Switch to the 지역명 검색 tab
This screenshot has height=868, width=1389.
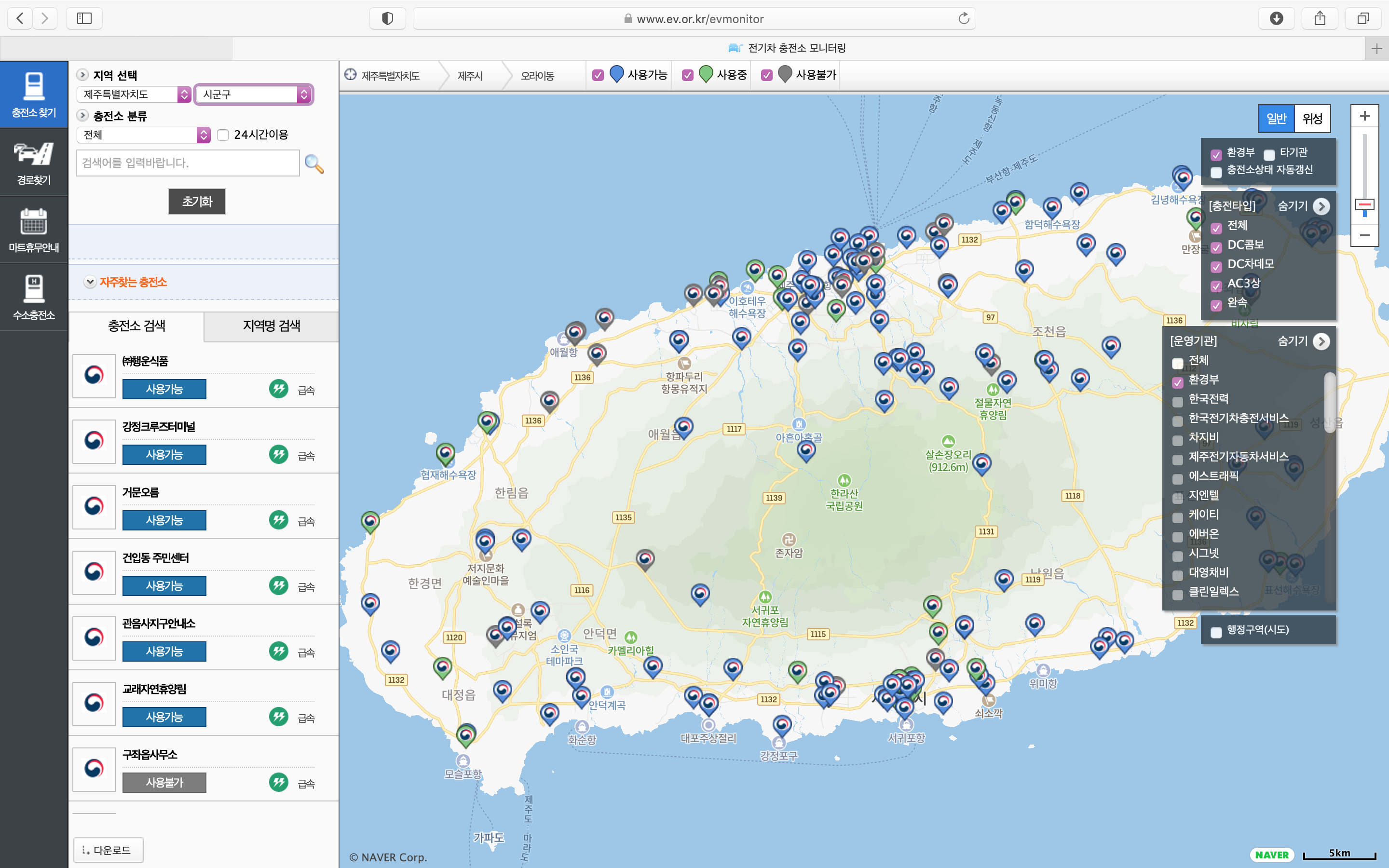click(x=271, y=326)
